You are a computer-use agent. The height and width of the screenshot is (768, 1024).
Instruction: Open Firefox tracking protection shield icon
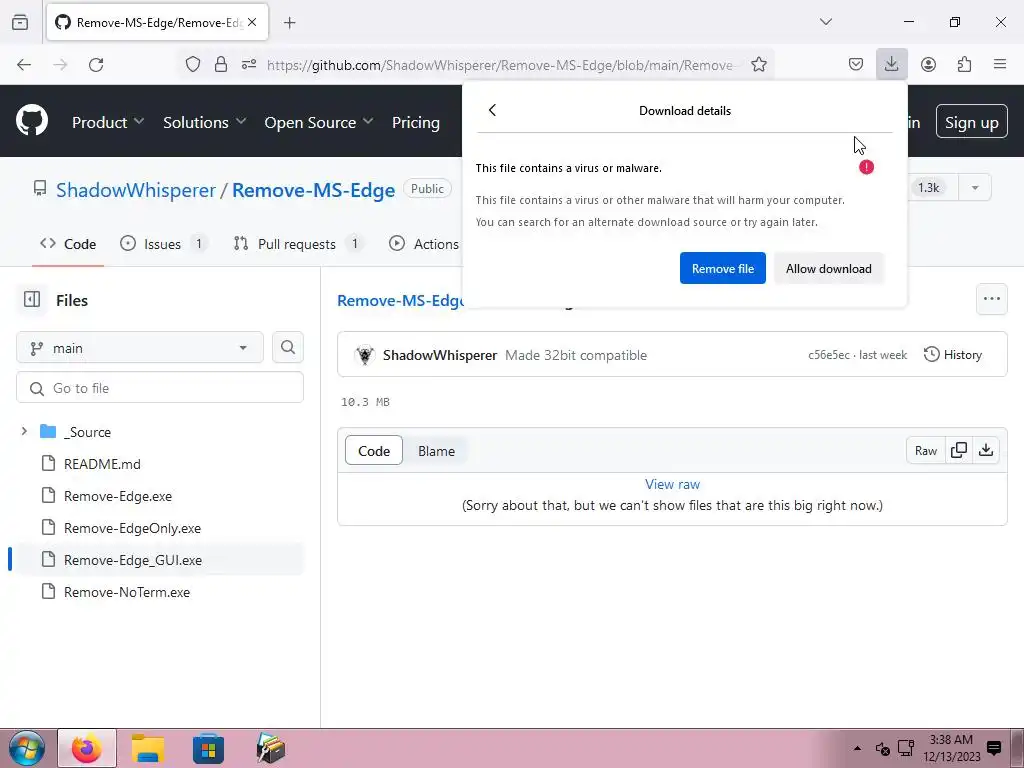click(193, 65)
